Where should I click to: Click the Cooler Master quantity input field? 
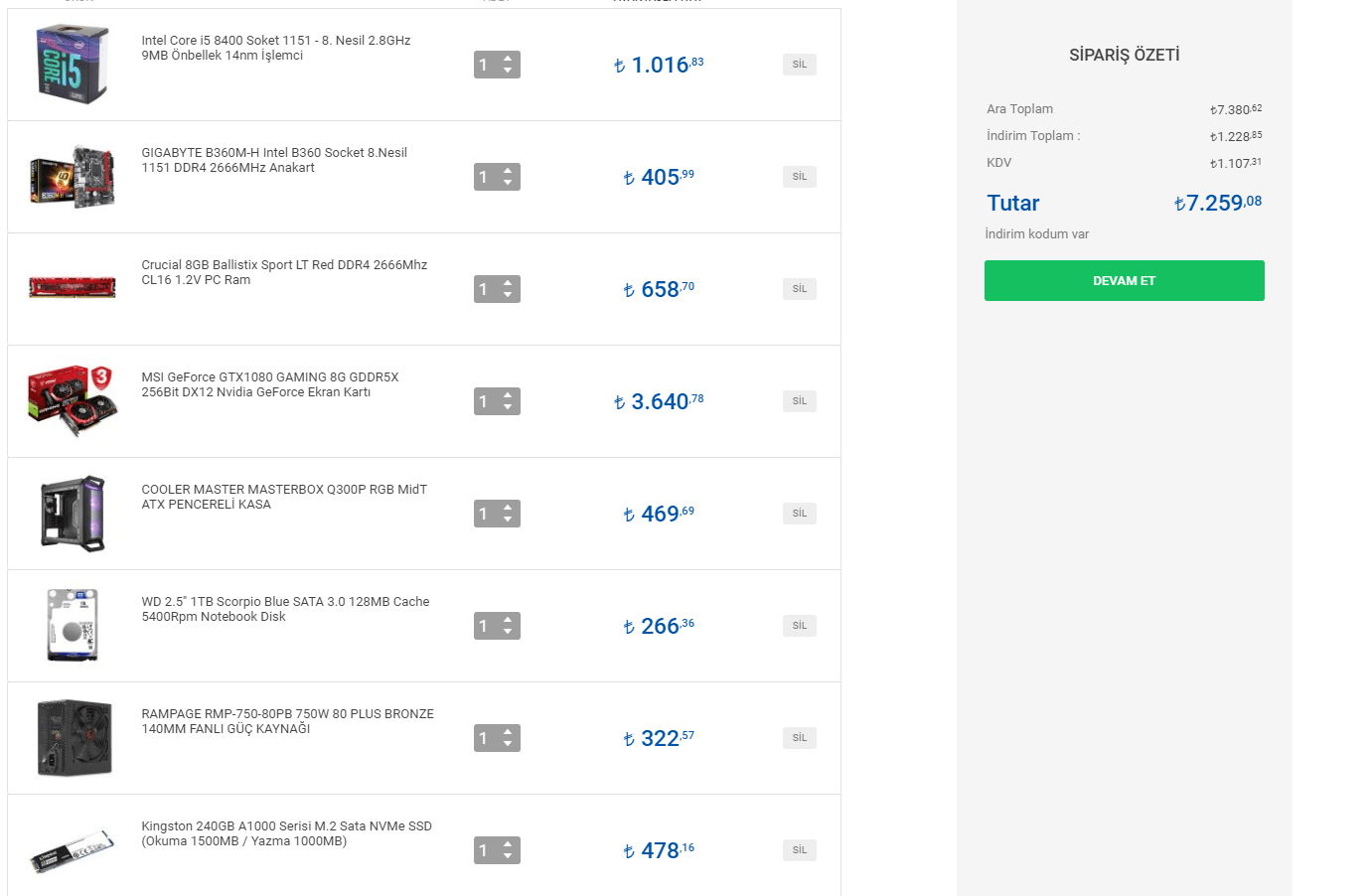coord(486,514)
